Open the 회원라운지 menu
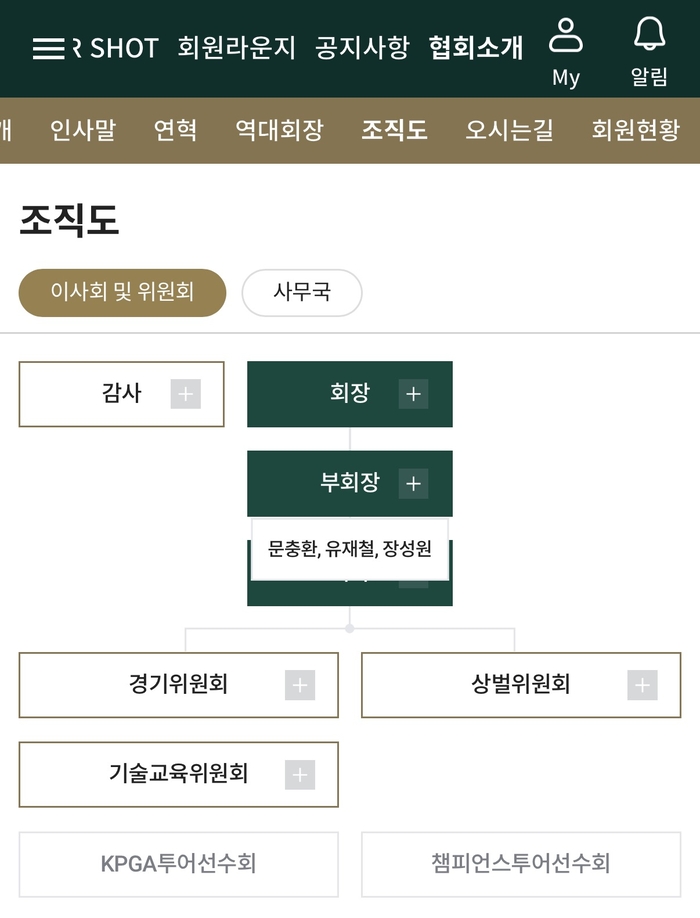 [x=237, y=48]
